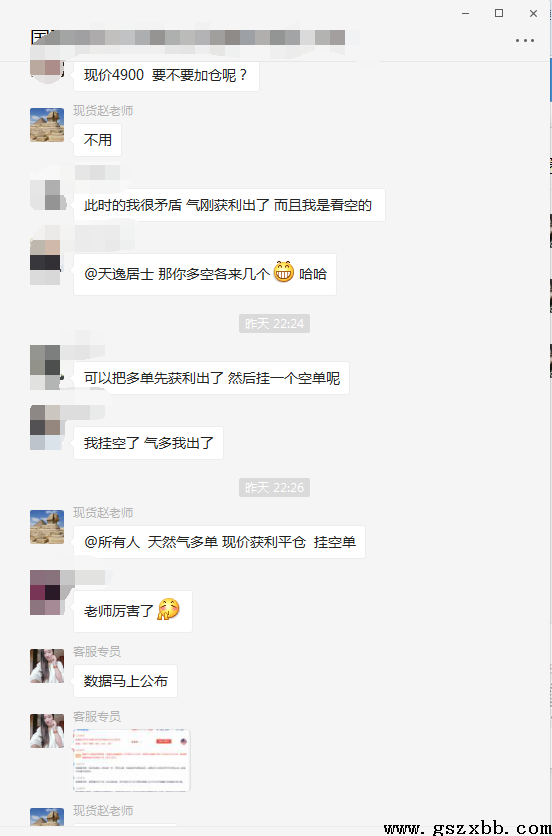
Task: Maximize the chat window
Action: [x=499, y=13]
